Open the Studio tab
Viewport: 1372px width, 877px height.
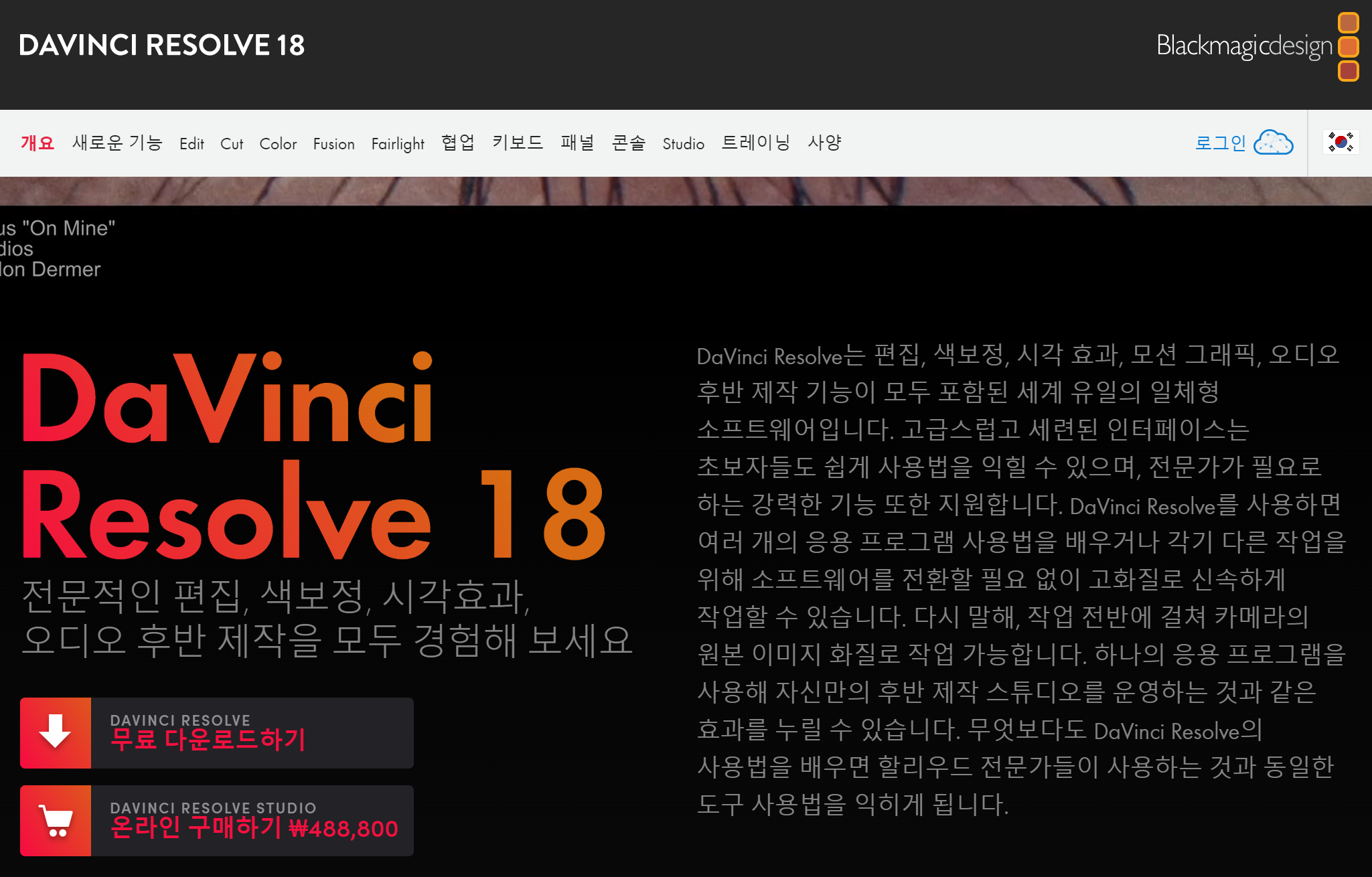pyautogui.click(x=683, y=143)
